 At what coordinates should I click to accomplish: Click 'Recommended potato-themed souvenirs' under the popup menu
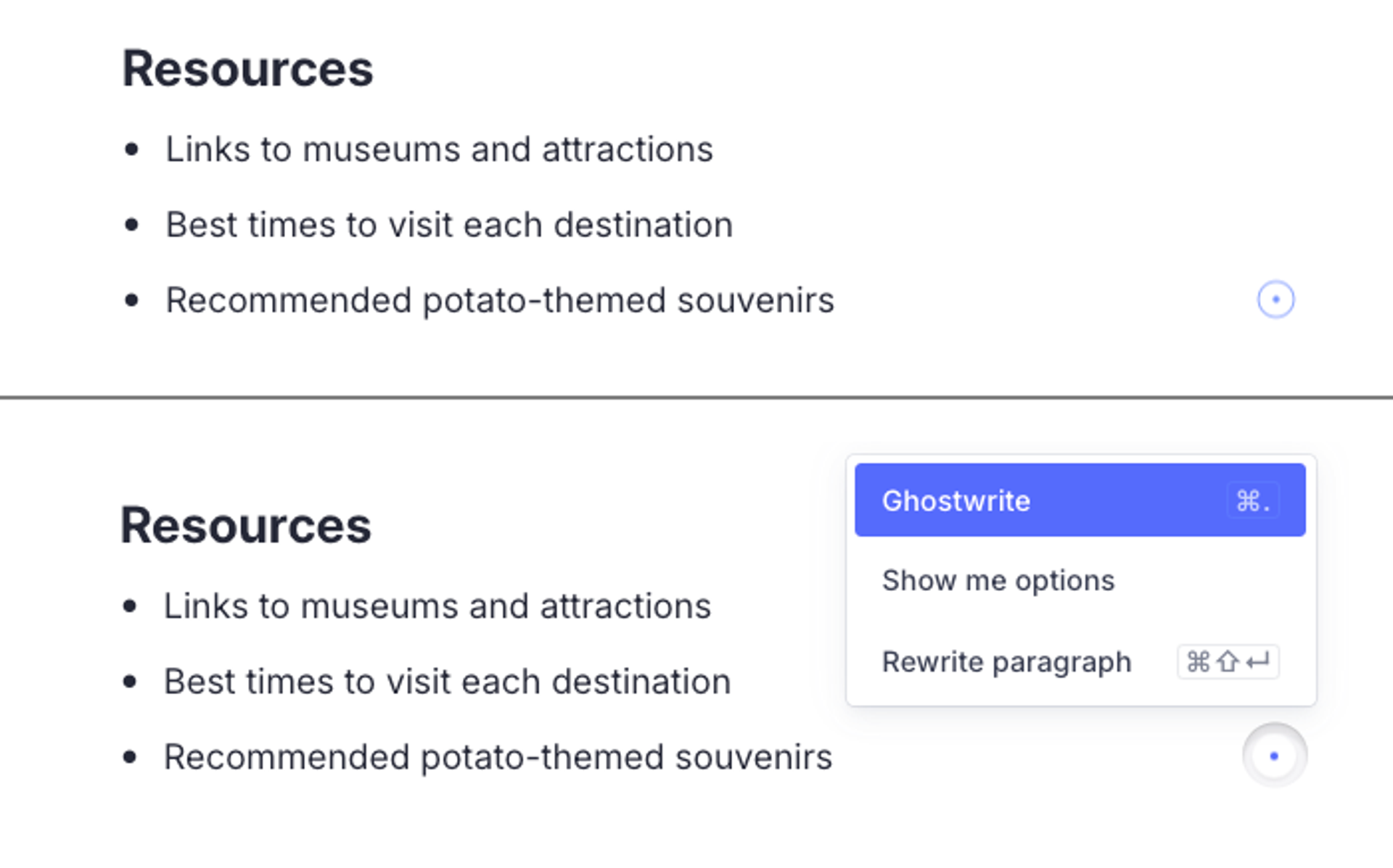pyautogui.click(x=498, y=757)
